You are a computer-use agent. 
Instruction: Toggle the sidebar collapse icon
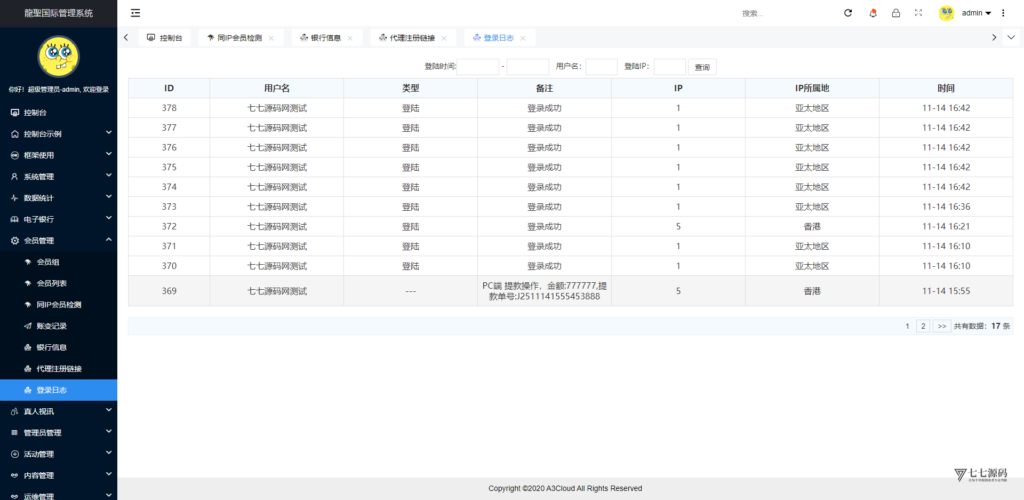tap(135, 13)
